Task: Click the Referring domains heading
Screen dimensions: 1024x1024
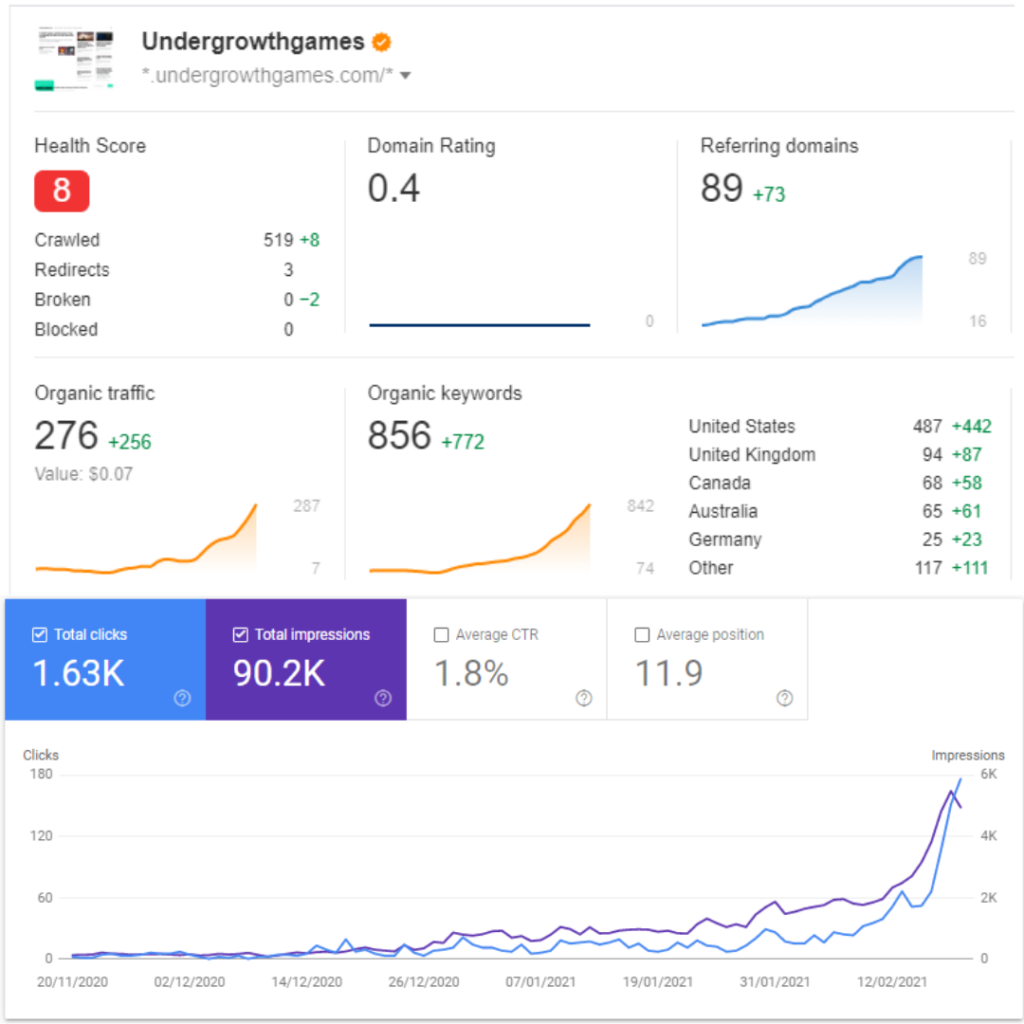Action: pos(780,146)
